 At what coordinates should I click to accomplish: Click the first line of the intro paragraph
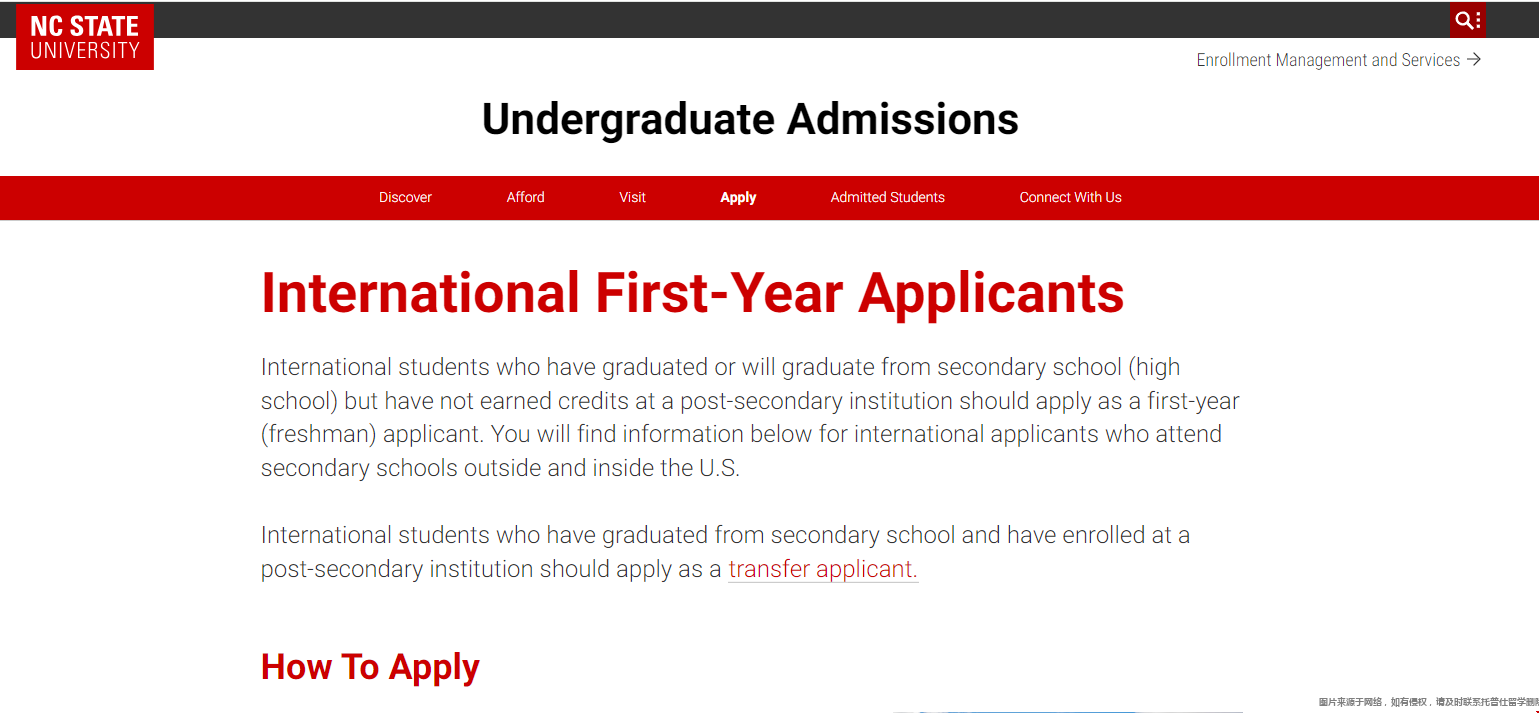[720, 367]
